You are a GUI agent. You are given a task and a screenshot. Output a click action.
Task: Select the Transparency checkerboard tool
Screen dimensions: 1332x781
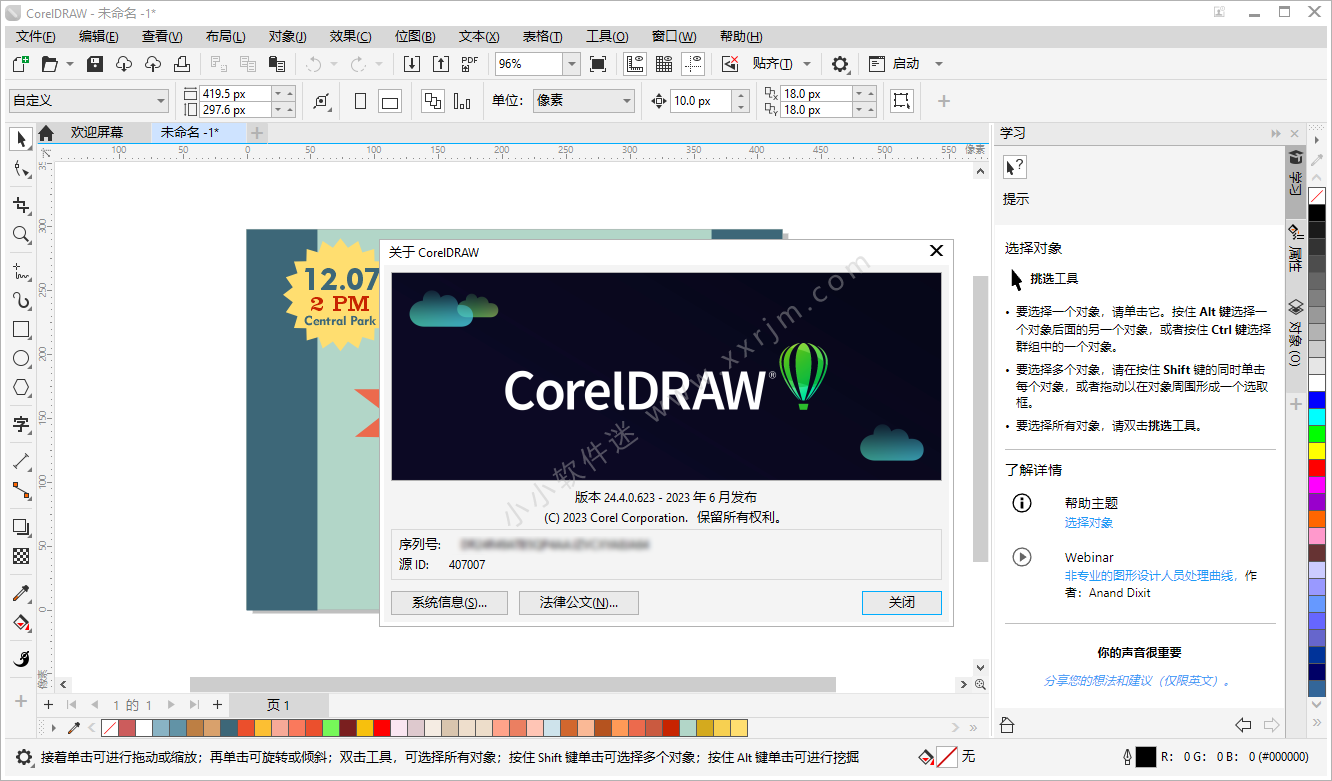point(20,556)
